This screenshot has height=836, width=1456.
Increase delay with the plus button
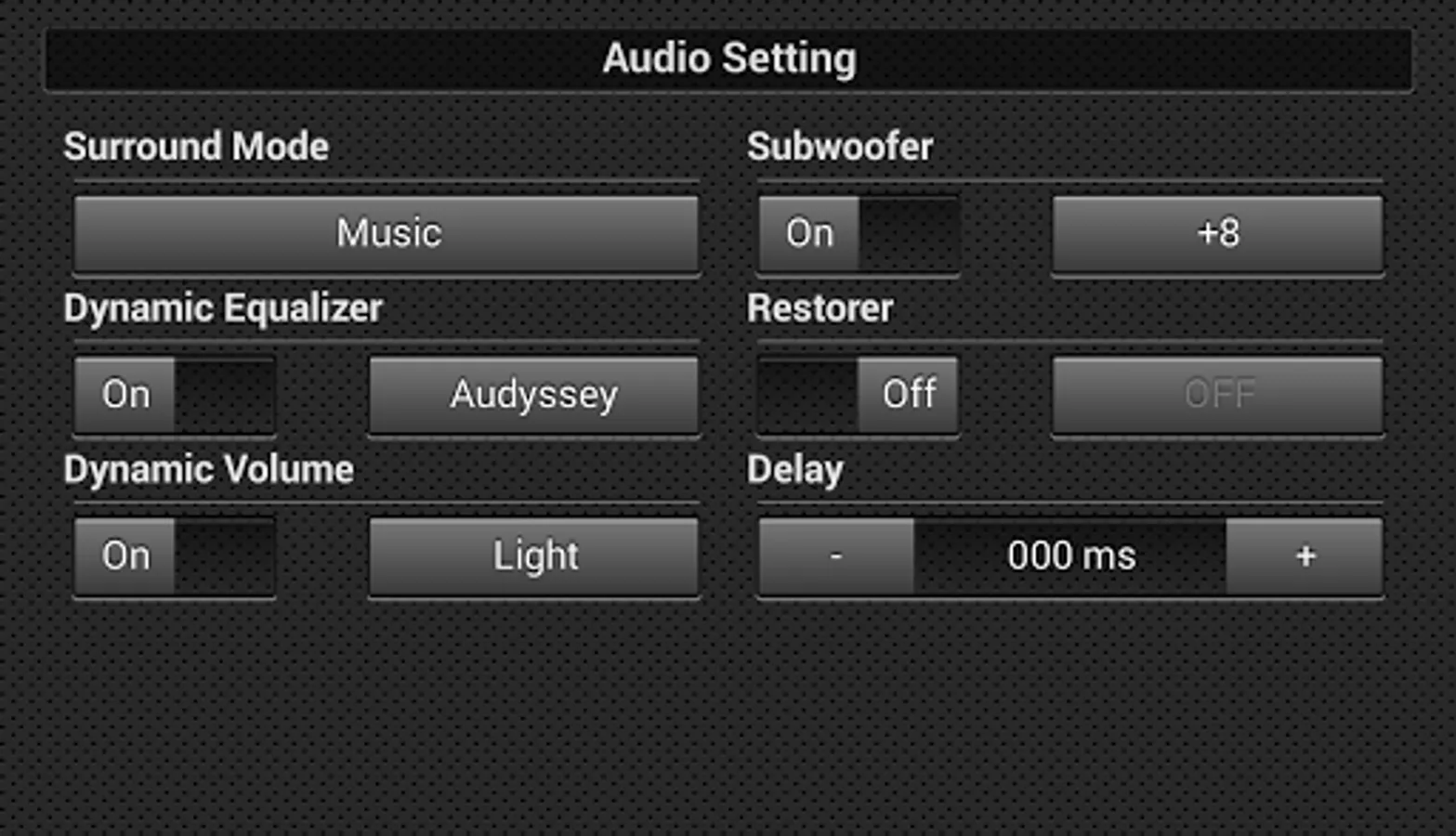pyautogui.click(x=1305, y=555)
